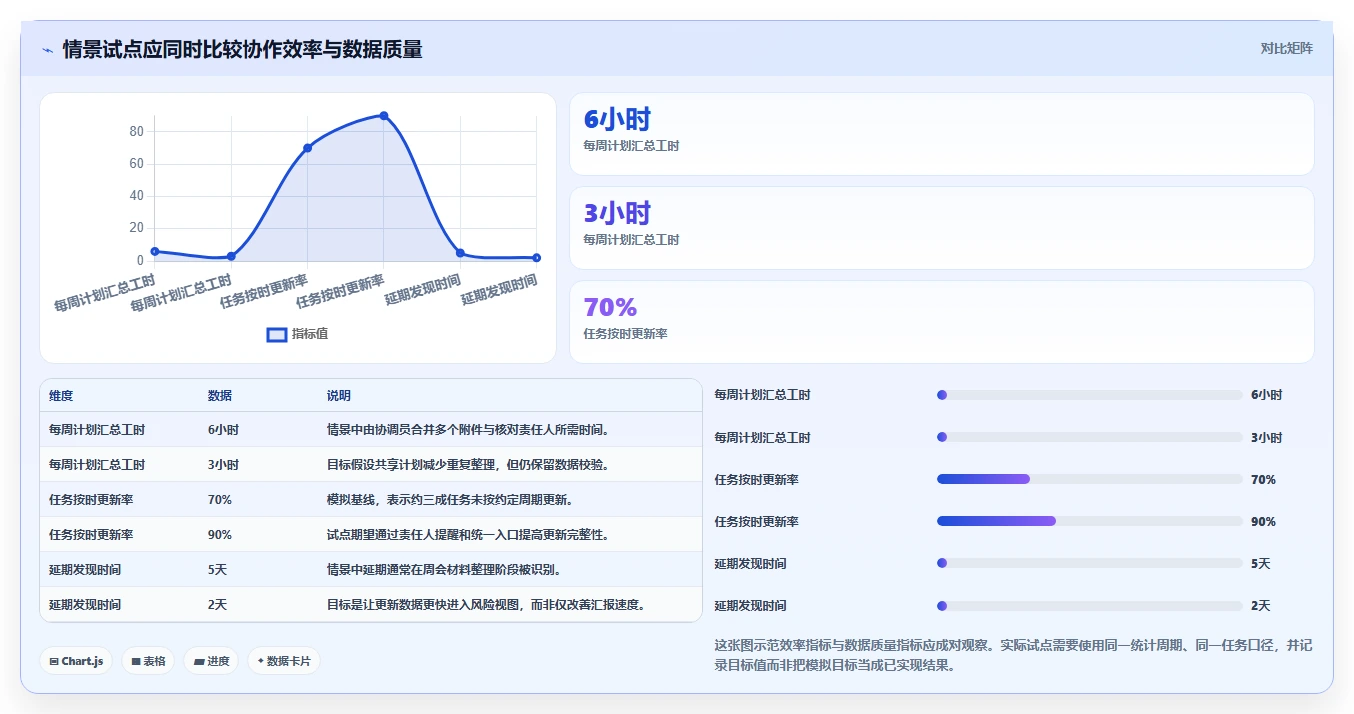Select the 3小时 data card
Viewport: 1354px width, 714px height.
pos(941,228)
